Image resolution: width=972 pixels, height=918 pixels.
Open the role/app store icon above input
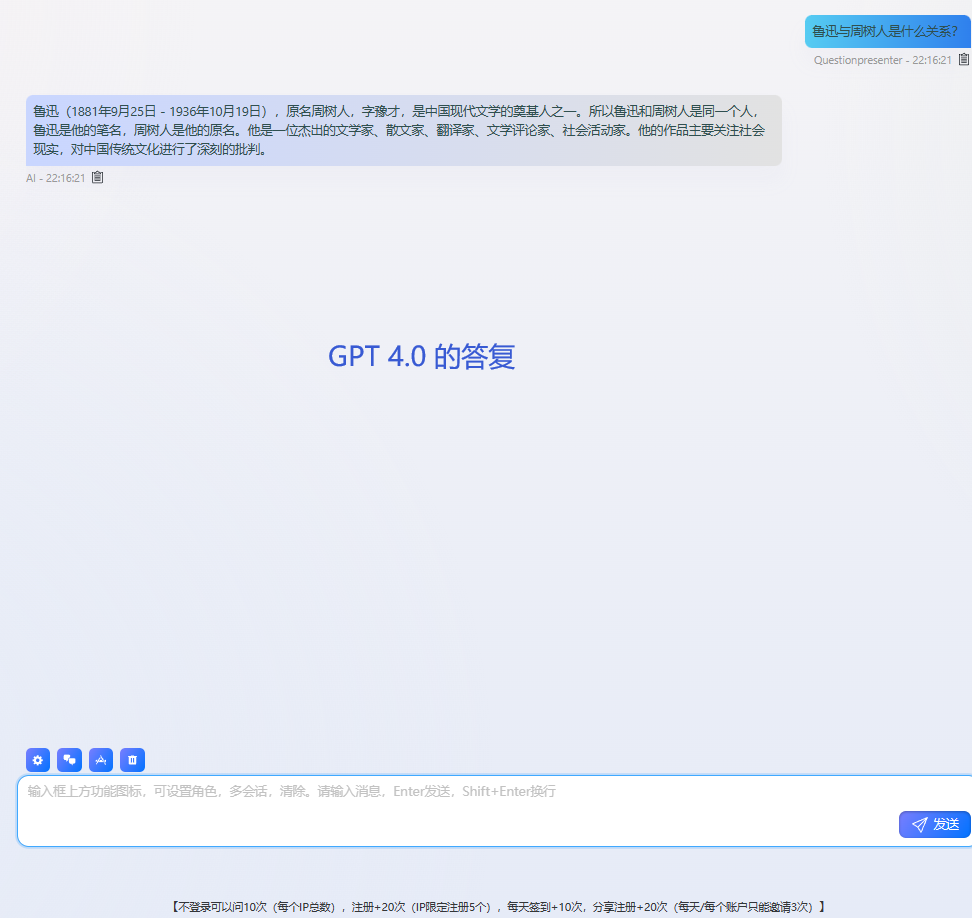click(x=101, y=760)
